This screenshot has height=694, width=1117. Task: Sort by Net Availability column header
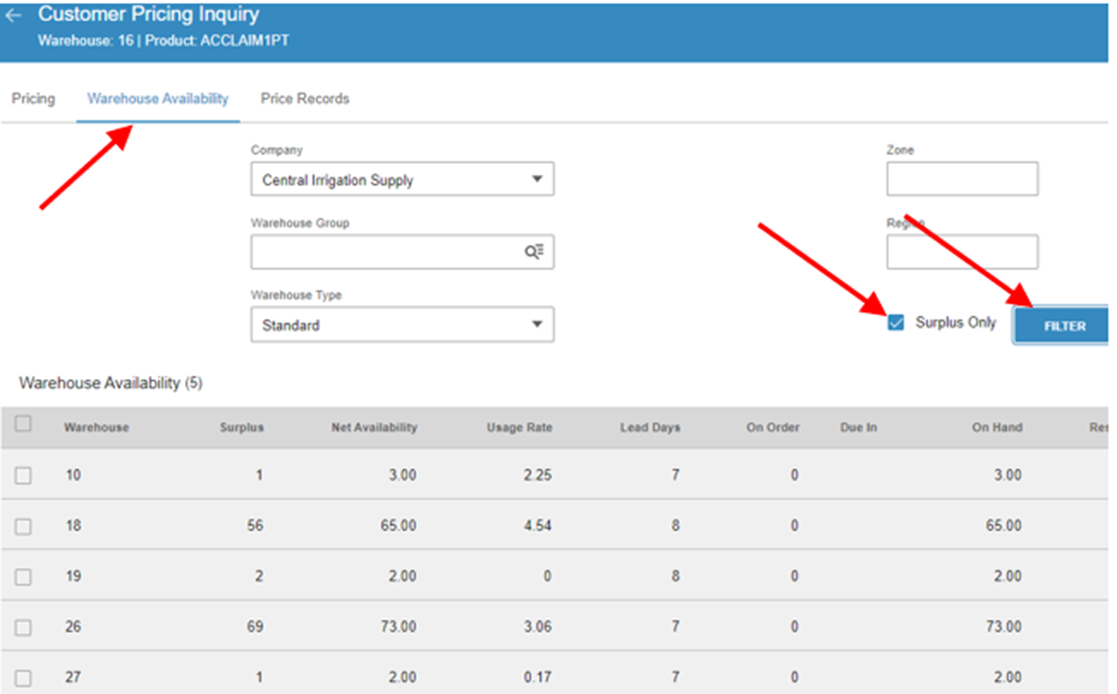pos(374,428)
